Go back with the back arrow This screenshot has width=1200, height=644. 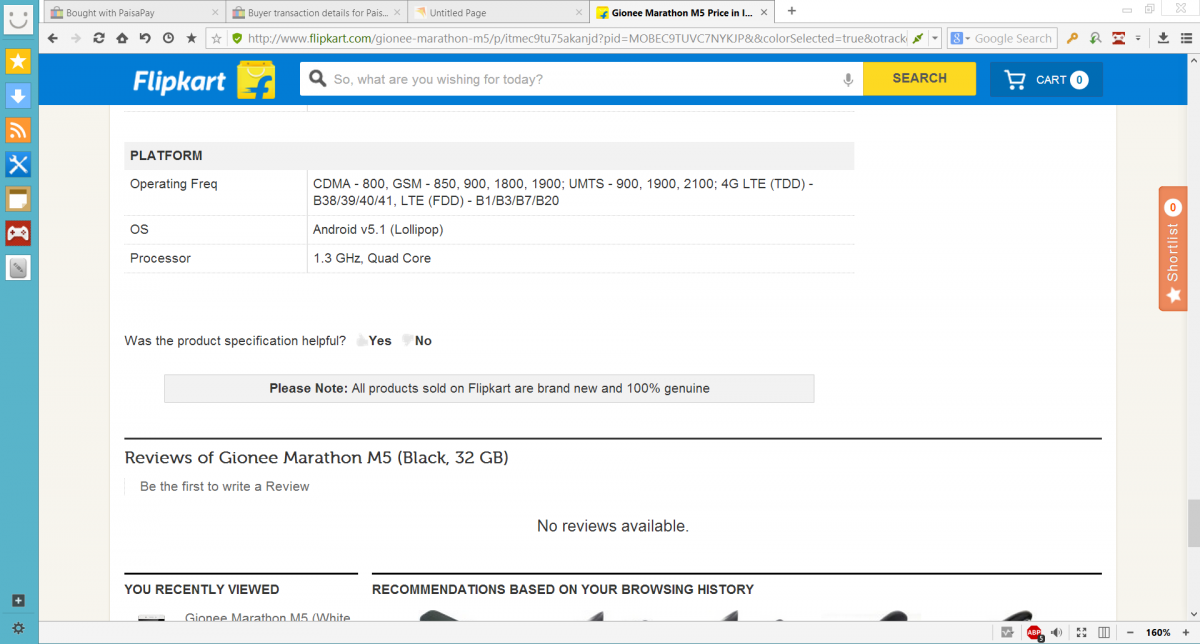(53, 38)
